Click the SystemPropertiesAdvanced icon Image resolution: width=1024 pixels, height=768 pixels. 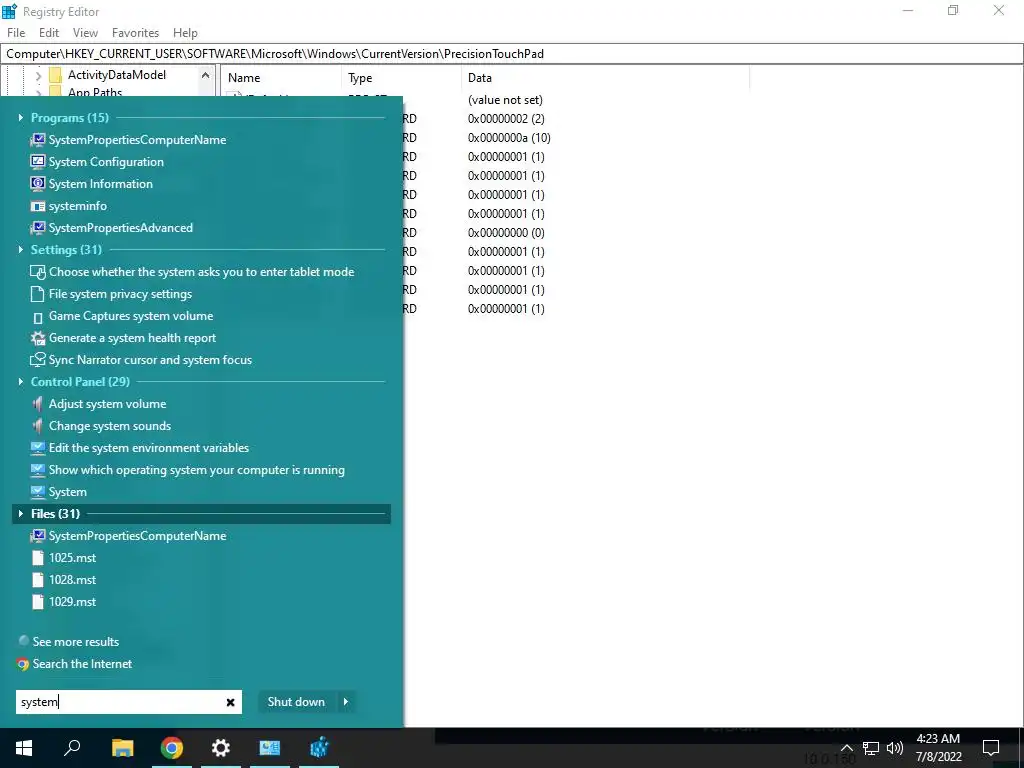point(38,228)
